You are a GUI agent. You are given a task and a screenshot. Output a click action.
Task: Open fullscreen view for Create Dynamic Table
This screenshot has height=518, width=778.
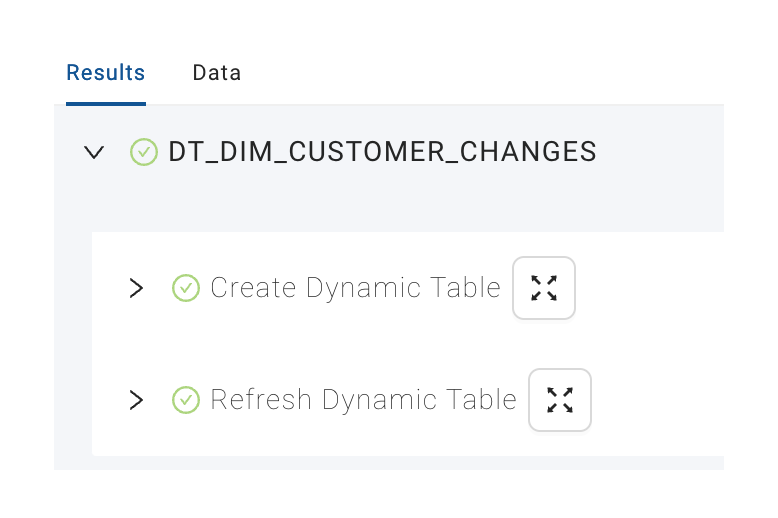coord(544,288)
